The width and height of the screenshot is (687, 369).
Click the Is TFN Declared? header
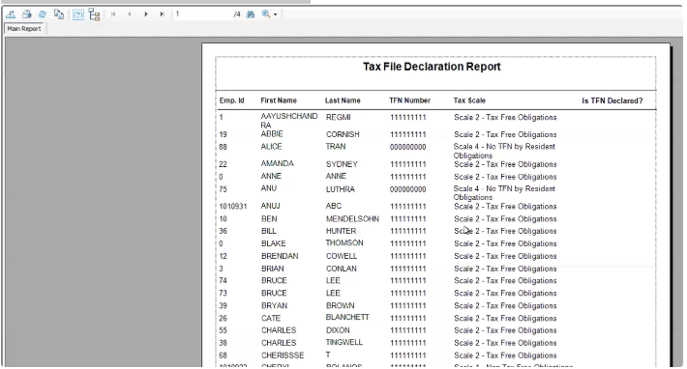tap(612, 101)
